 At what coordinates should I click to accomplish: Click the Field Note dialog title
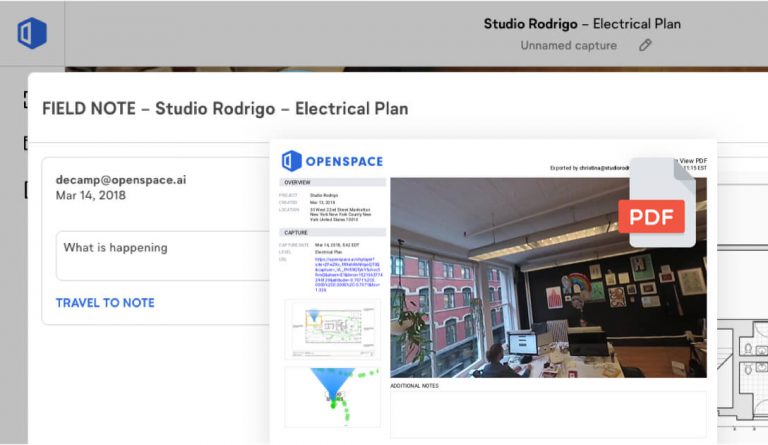[x=225, y=108]
